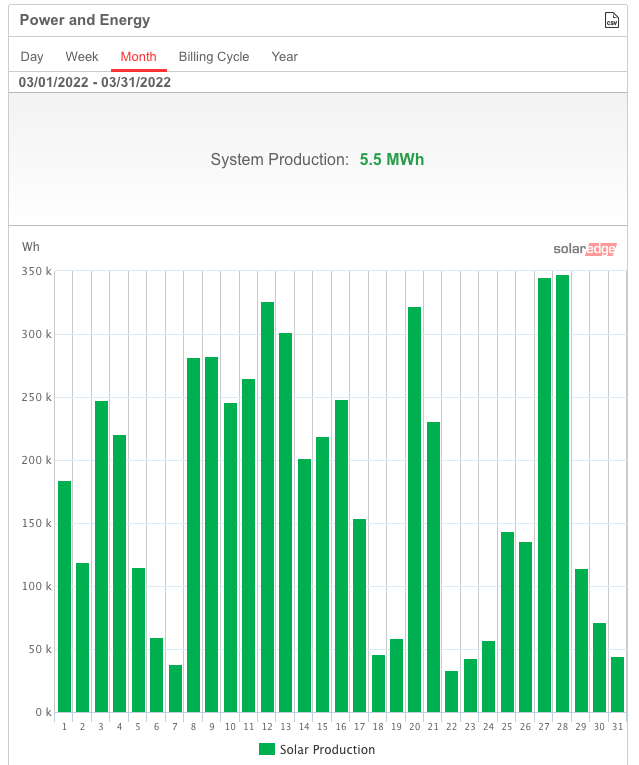The image size is (639, 765).
Task: Select the bar for day 12
Action: click(x=267, y=507)
